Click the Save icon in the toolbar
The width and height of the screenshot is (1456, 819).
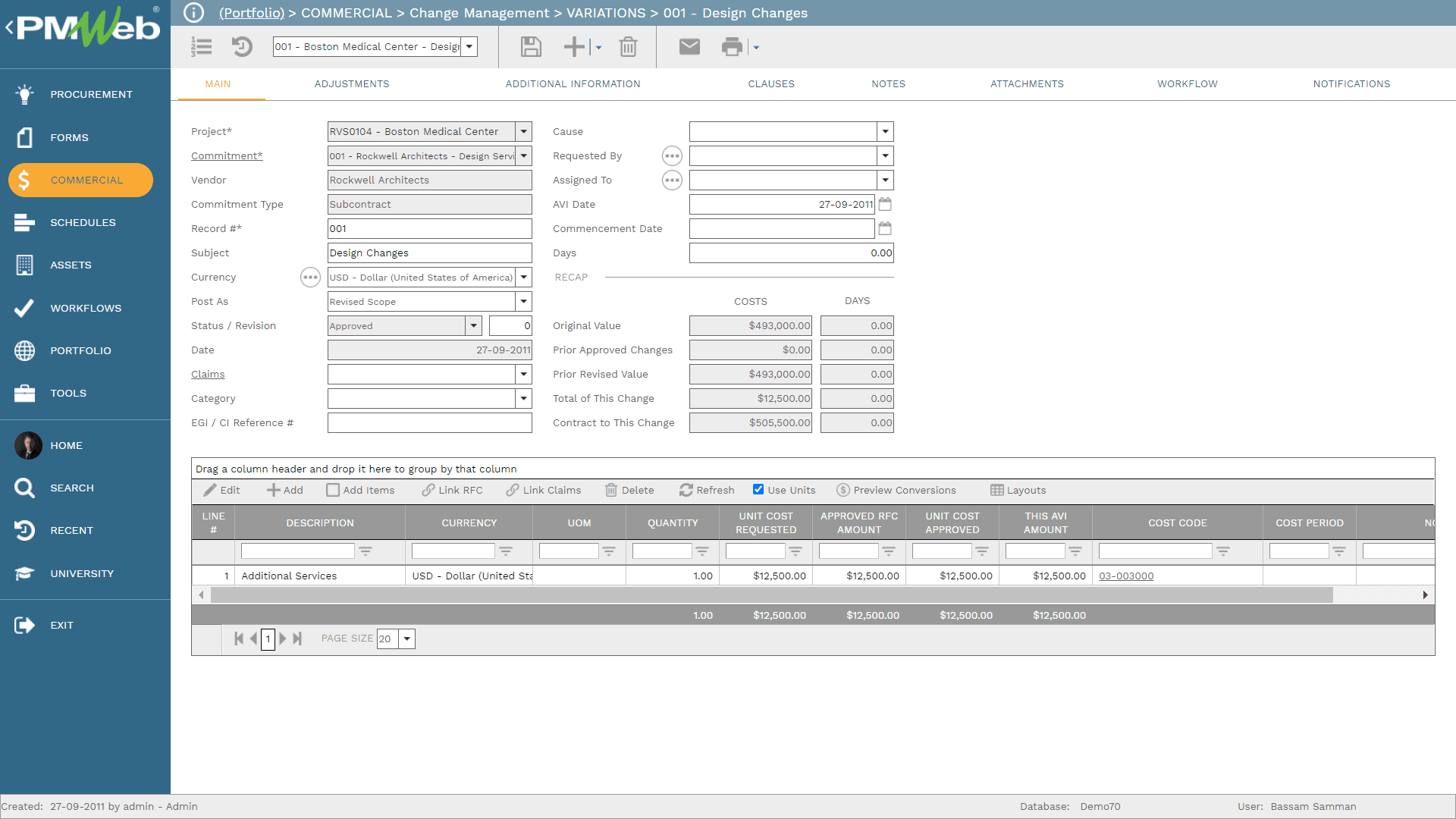tap(531, 45)
